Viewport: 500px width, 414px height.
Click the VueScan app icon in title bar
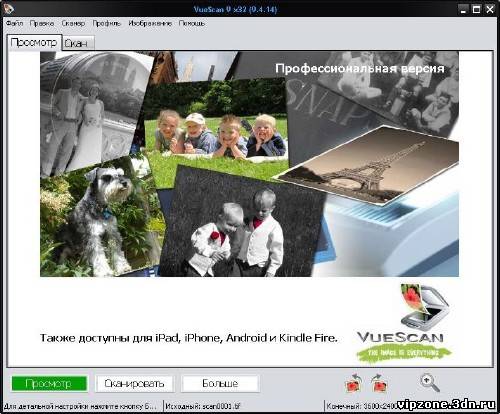pos(7,8)
